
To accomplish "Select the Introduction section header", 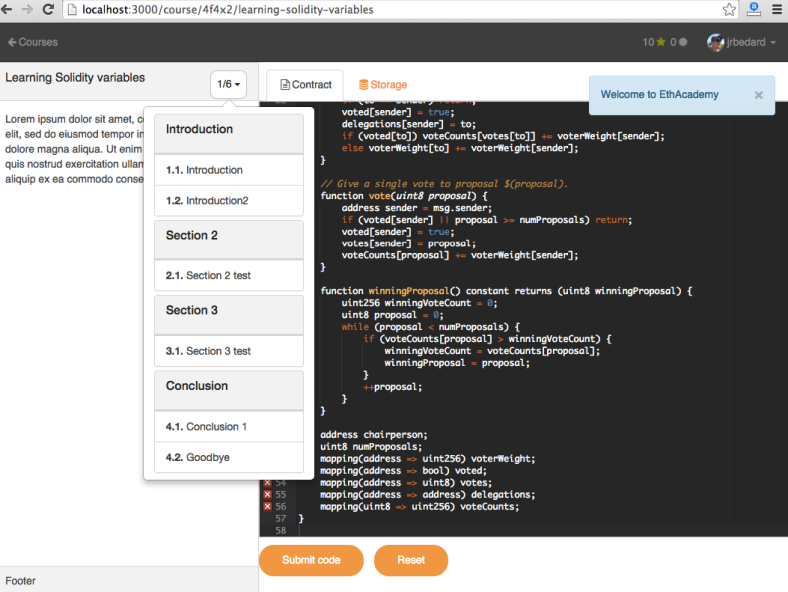I will (229, 134).
